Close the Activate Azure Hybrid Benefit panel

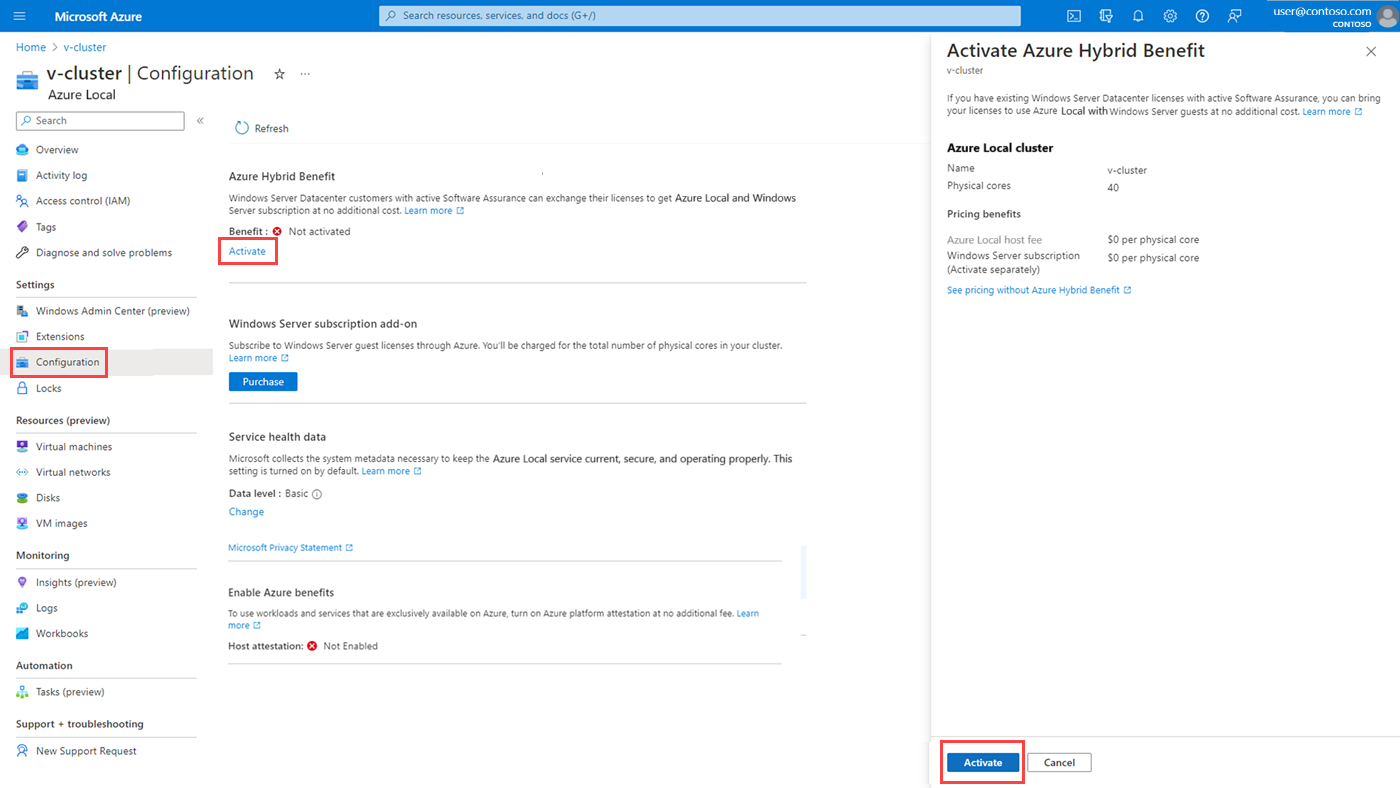pyautogui.click(x=1371, y=52)
